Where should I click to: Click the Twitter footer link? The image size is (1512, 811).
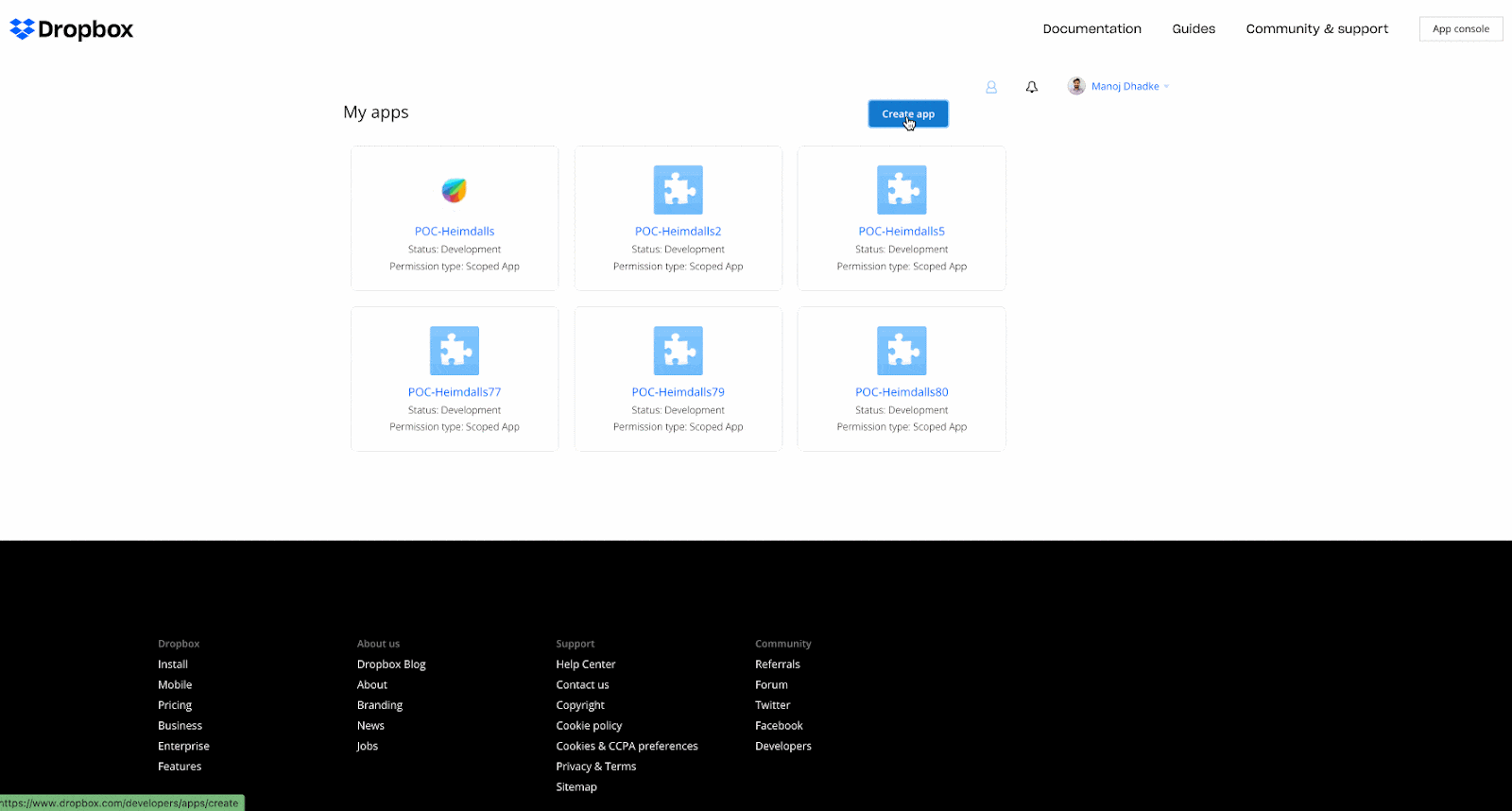pos(773,705)
